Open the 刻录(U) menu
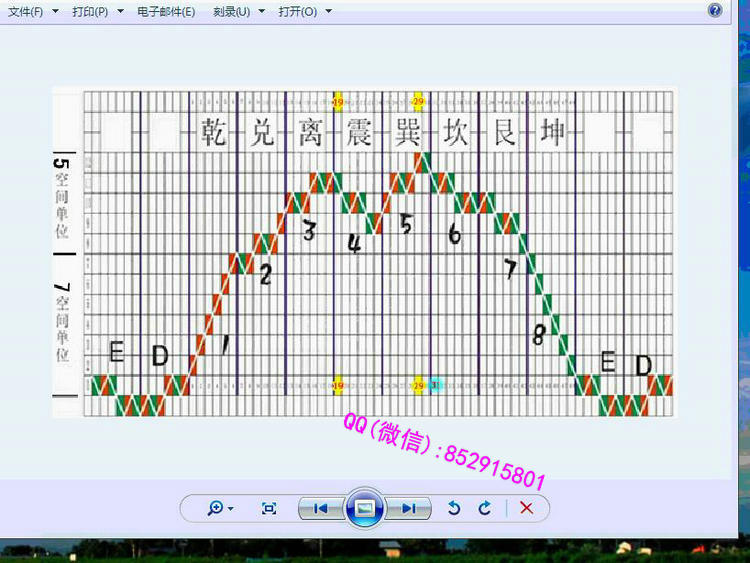Screen dimensions: 750x563 [x=231, y=11]
